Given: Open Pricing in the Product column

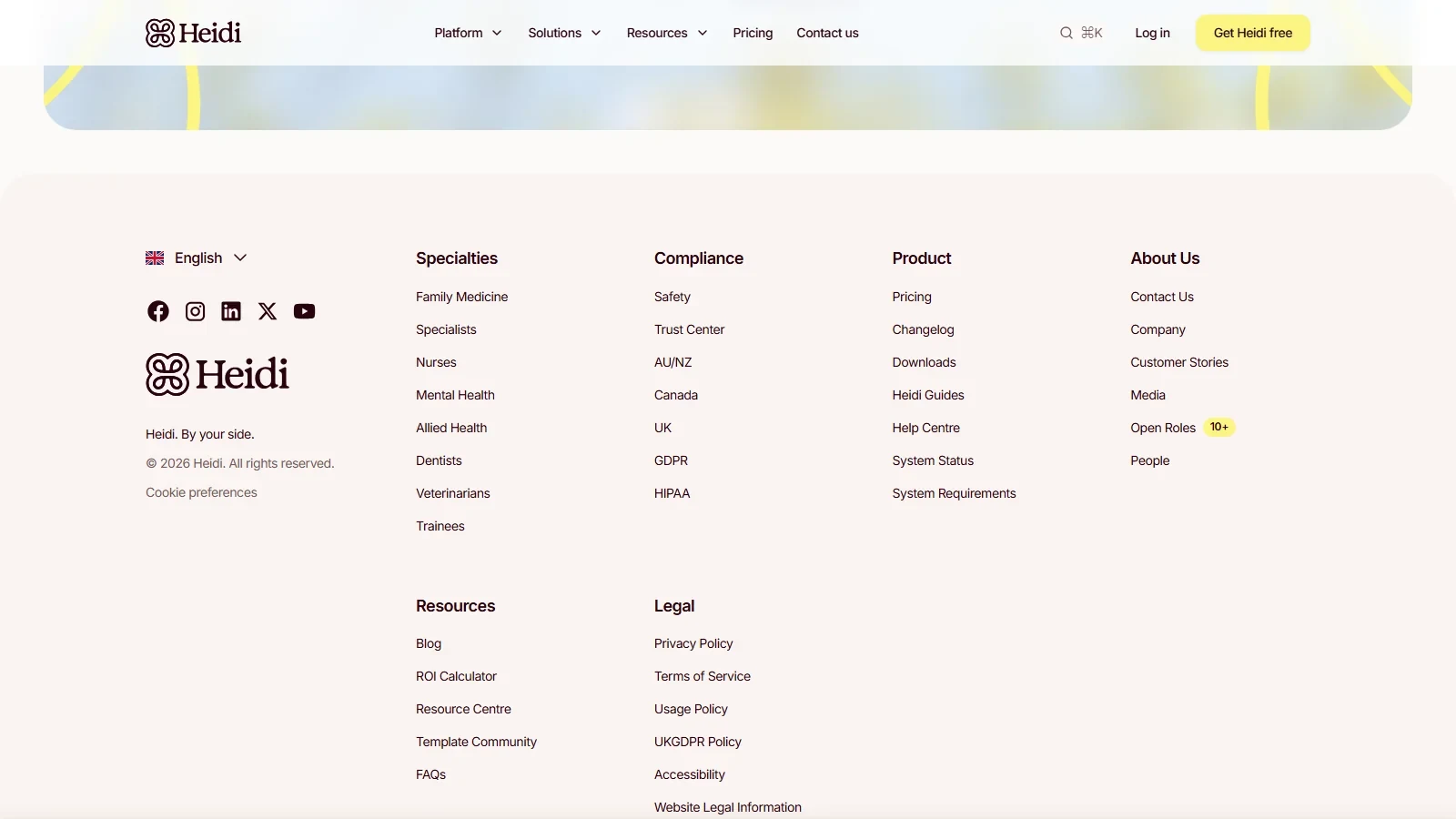Looking at the screenshot, I should [x=912, y=297].
